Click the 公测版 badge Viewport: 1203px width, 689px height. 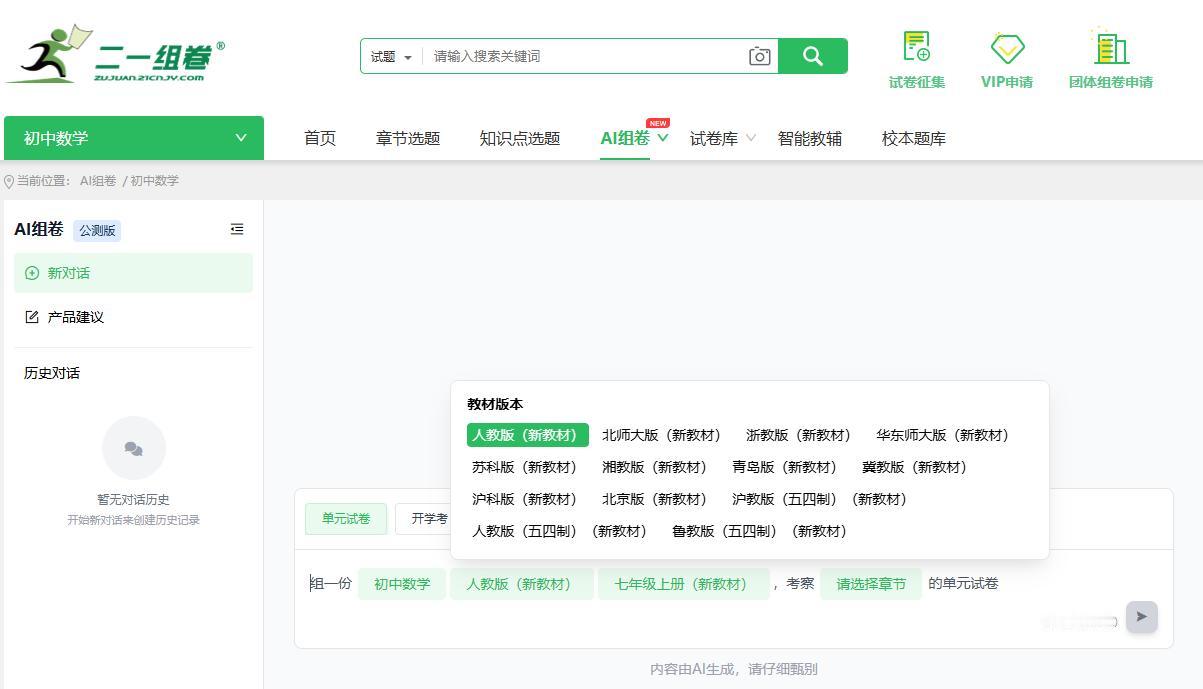point(97,230)
